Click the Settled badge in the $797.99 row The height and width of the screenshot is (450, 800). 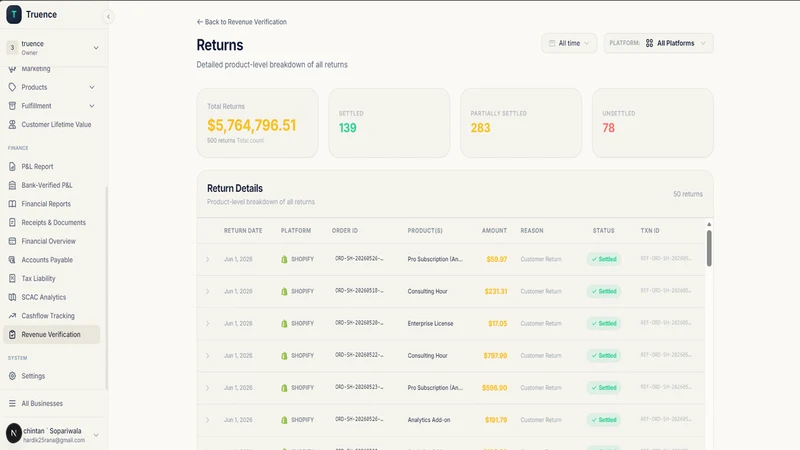coord(604,356)
